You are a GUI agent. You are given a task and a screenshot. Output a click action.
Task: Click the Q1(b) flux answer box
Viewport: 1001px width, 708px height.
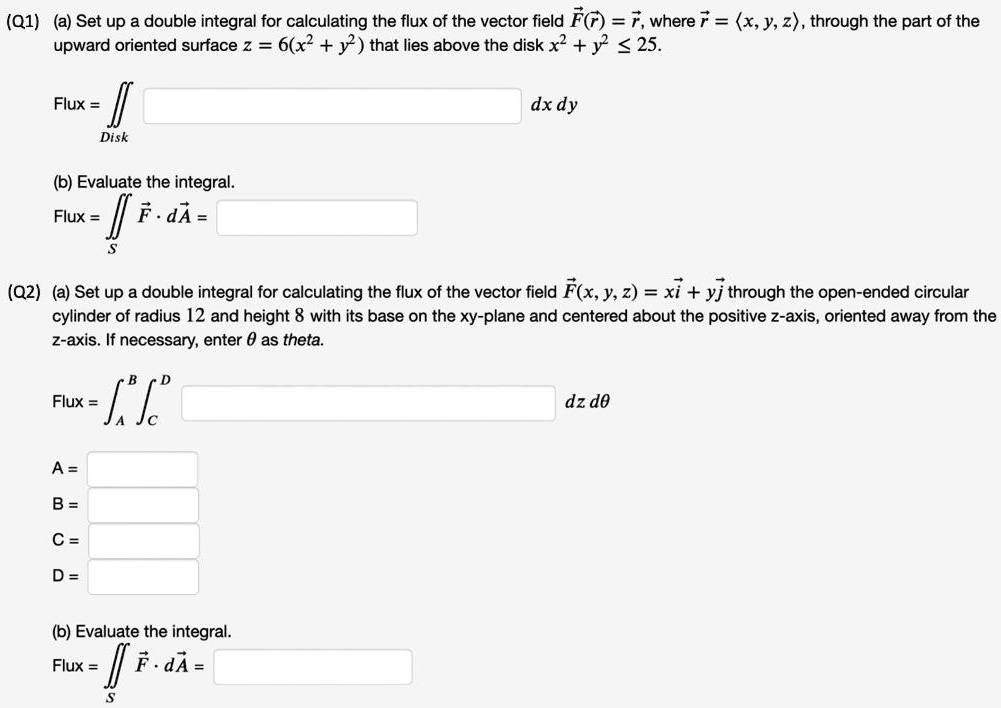pos(316,217)
